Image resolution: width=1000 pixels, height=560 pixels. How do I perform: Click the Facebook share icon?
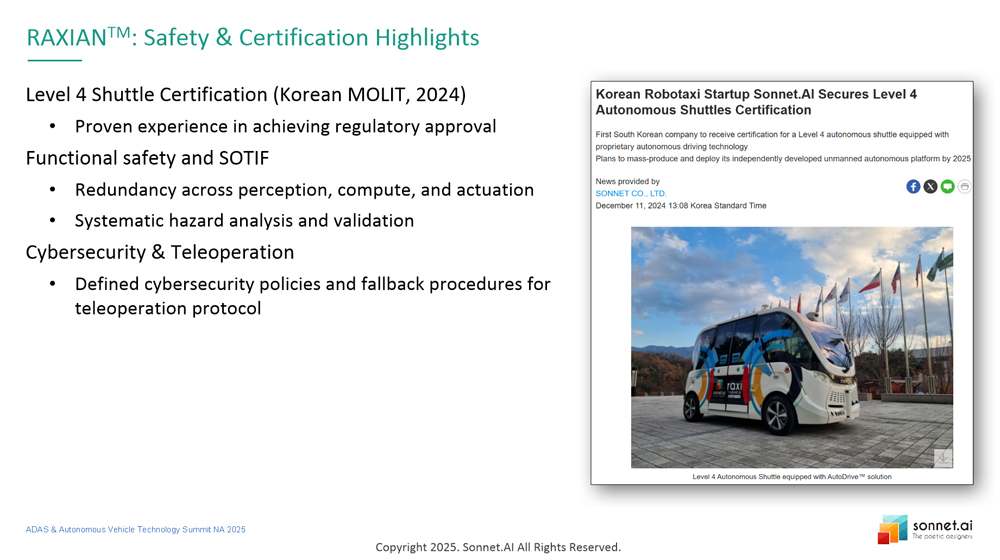913,187
